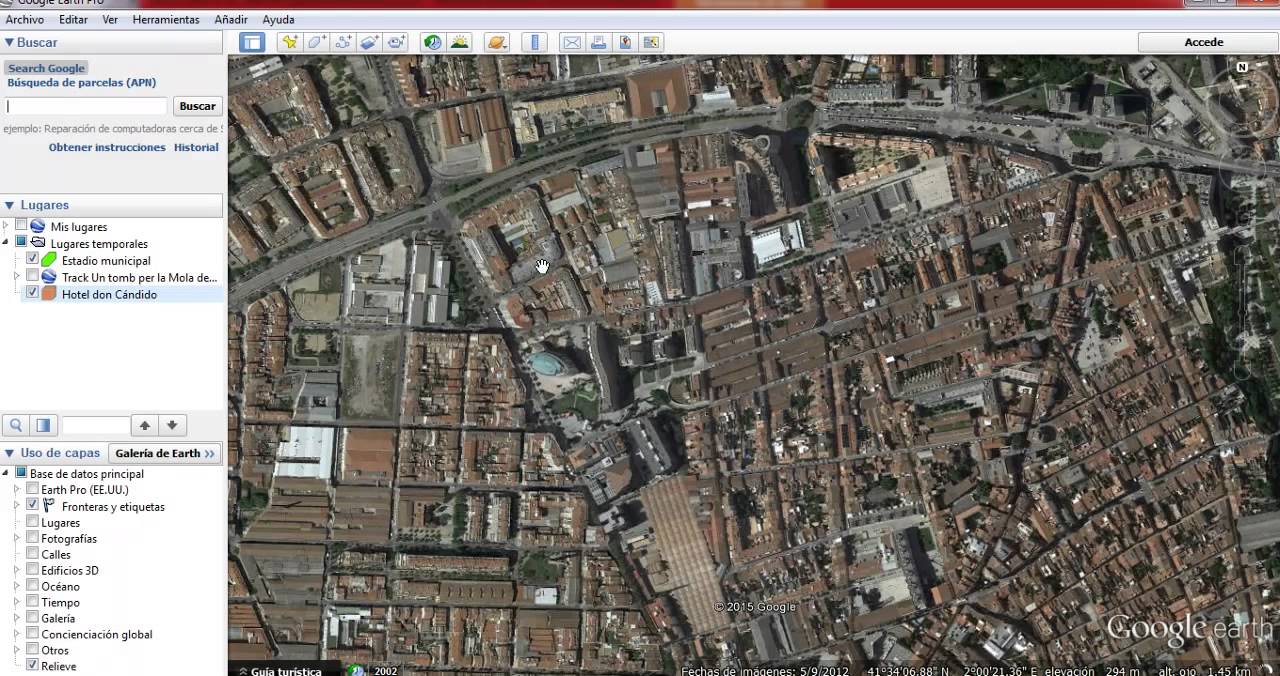Expand the Mis lugares tree node
The width and height of the screenshot is (1280, 676).
(6, 226)
